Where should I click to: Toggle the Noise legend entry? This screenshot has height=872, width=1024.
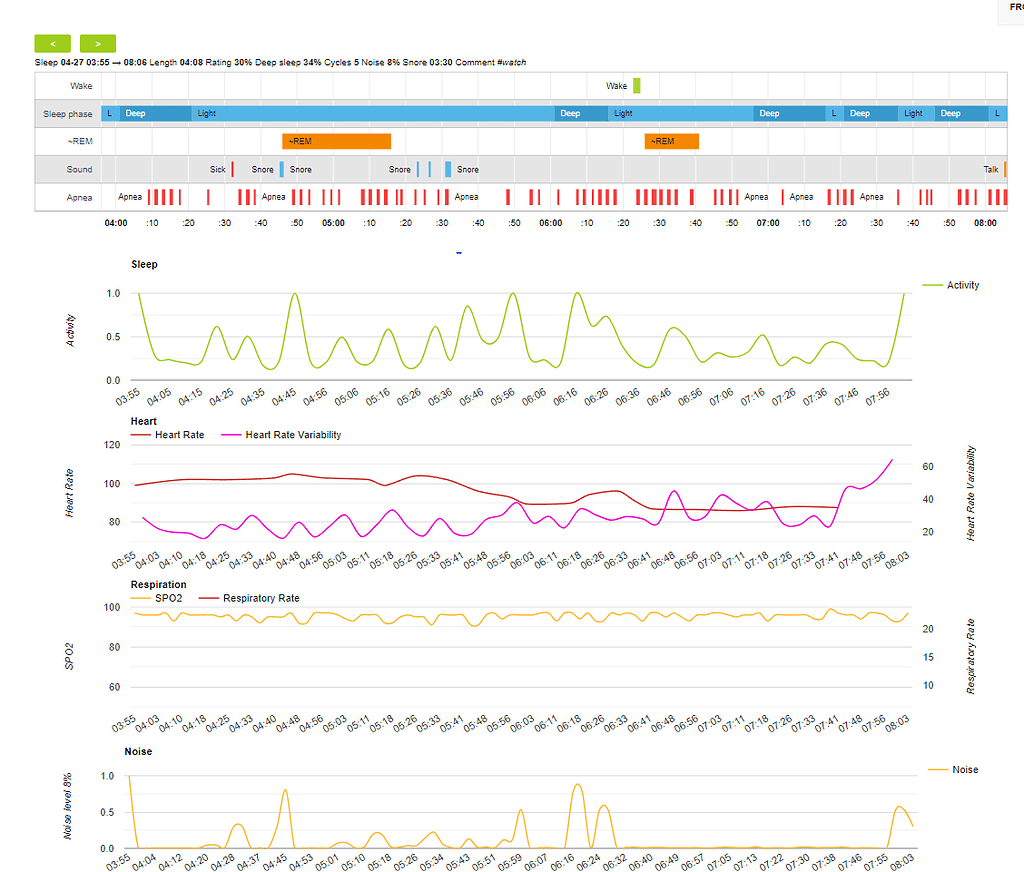(x=953, y=770)
